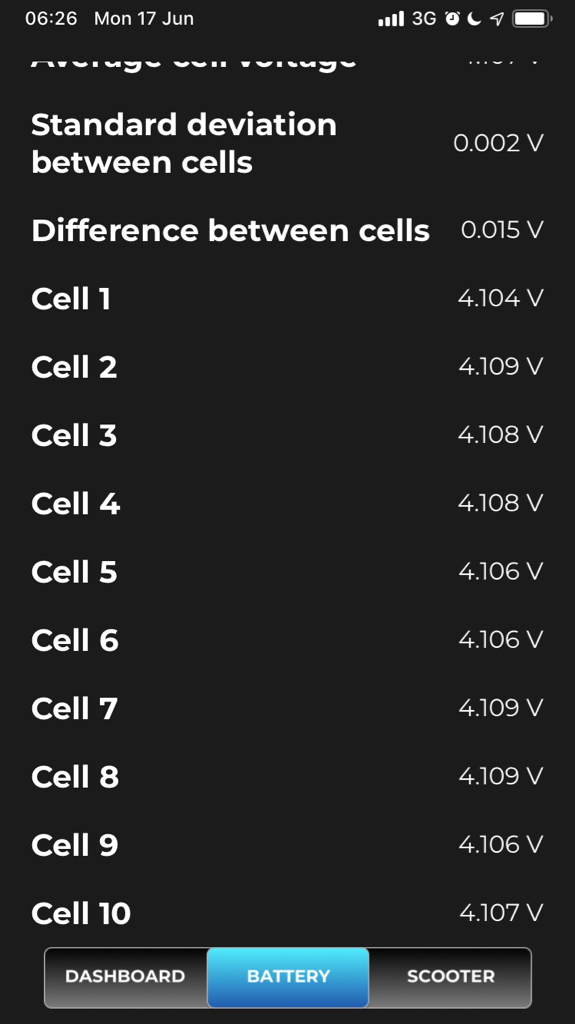The image size is (575, 1024).
Task: Tap the Cell 5 voltage value 4.106 V
Action: coord(501,571)
